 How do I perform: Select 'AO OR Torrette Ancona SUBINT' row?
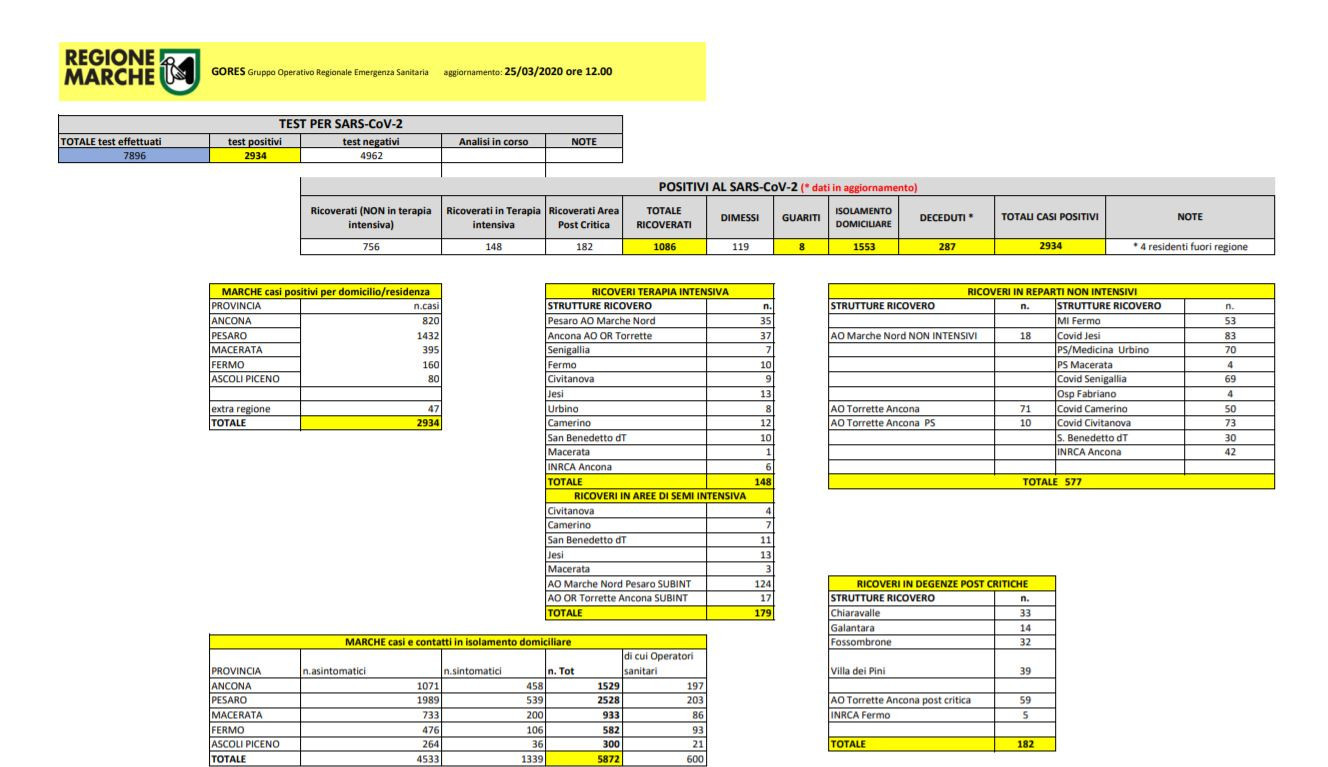coord(660,598)
